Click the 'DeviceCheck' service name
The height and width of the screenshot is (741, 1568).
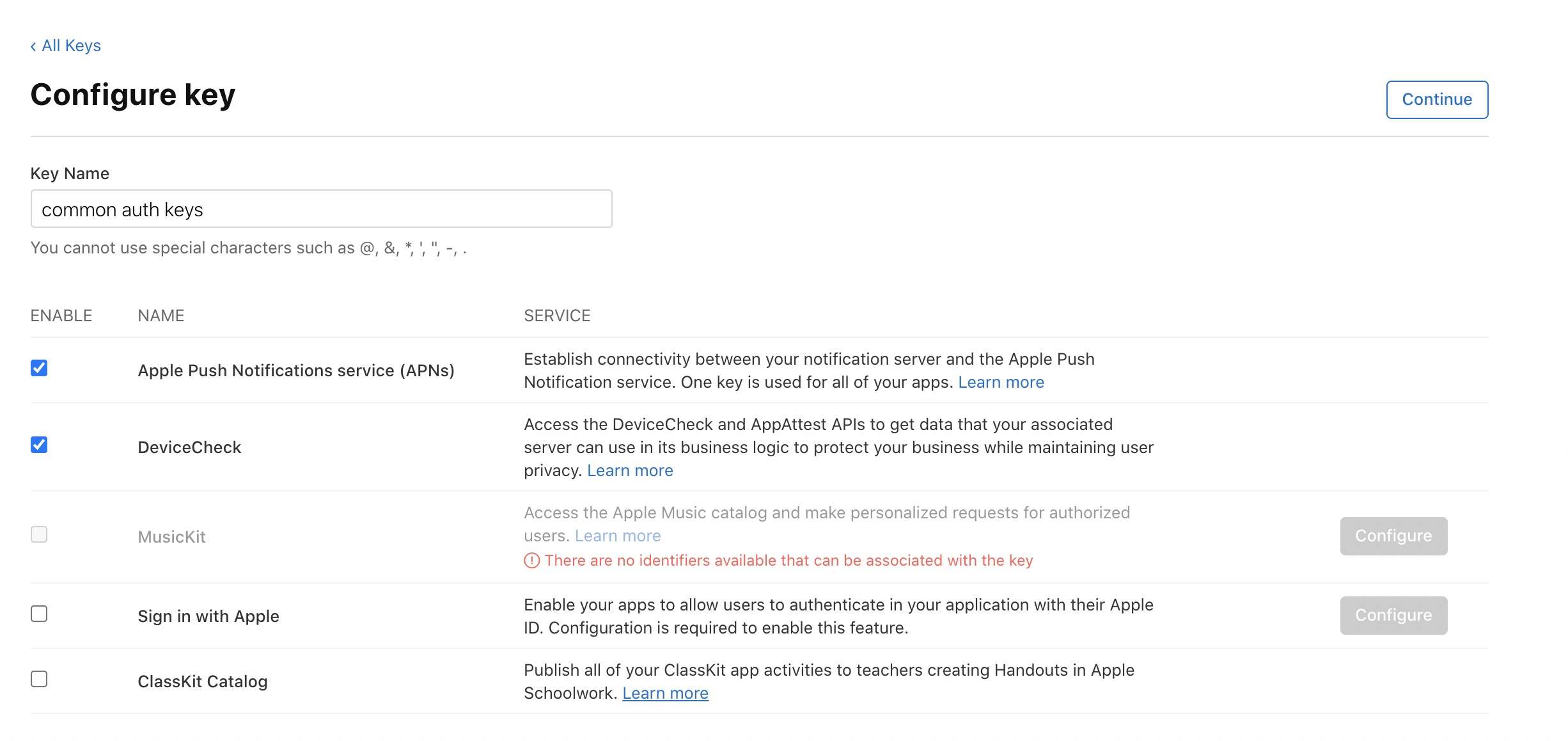189,447
